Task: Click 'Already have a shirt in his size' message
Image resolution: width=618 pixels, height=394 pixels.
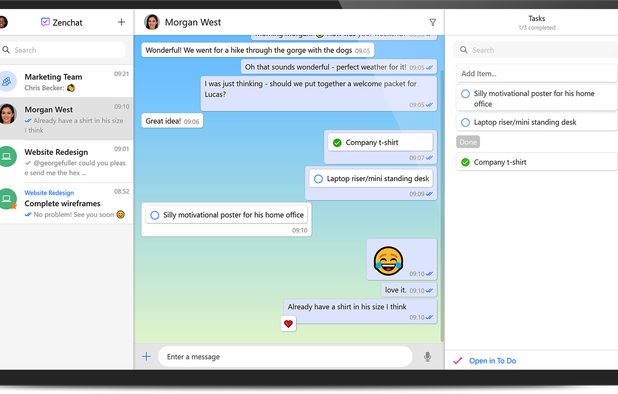Action: (360, 311)
